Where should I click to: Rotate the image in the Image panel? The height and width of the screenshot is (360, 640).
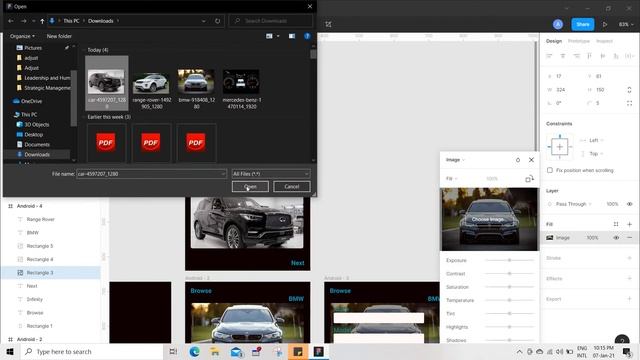pyautogui.click(x=529, y=179)
